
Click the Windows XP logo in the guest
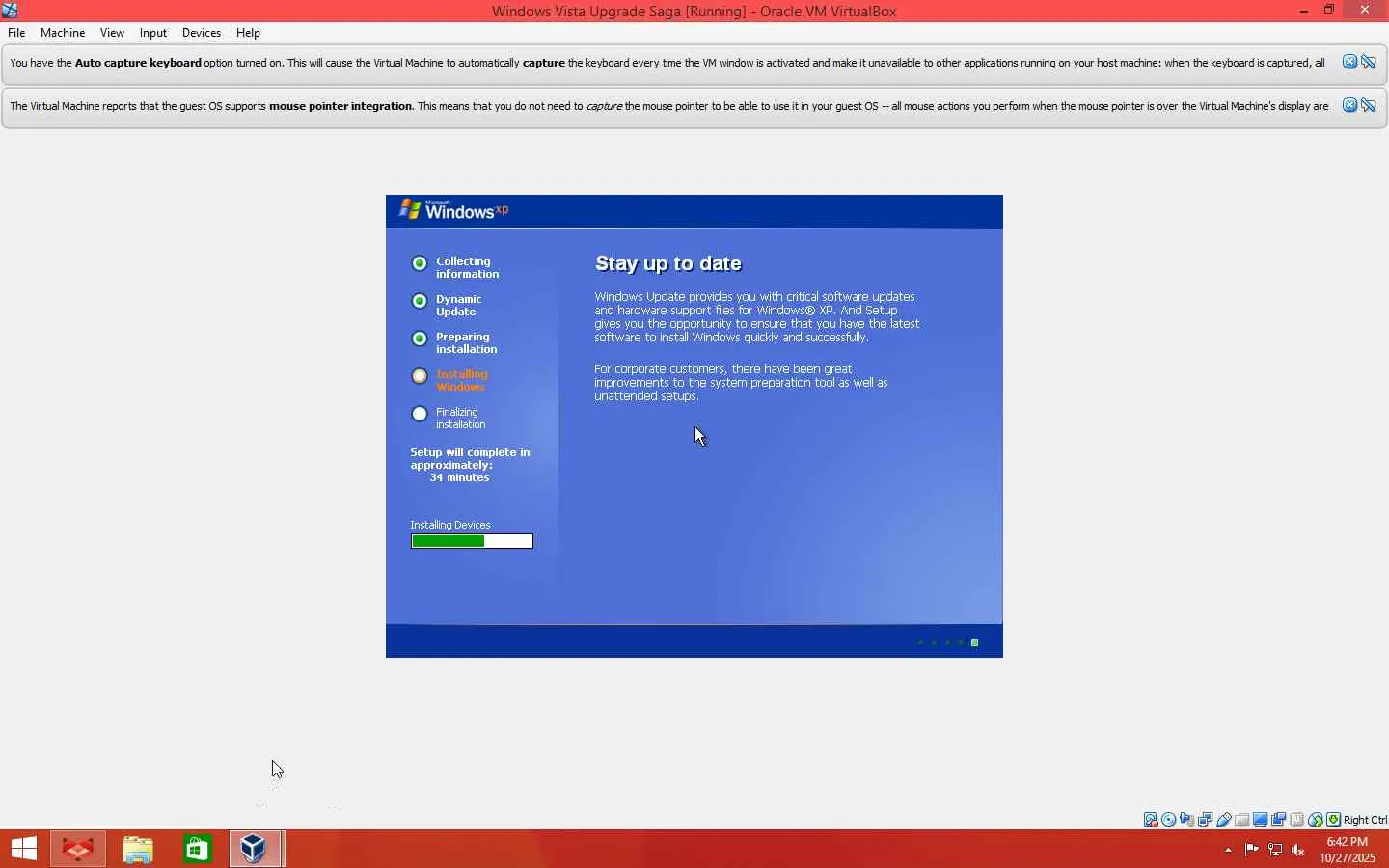(453, 209)
